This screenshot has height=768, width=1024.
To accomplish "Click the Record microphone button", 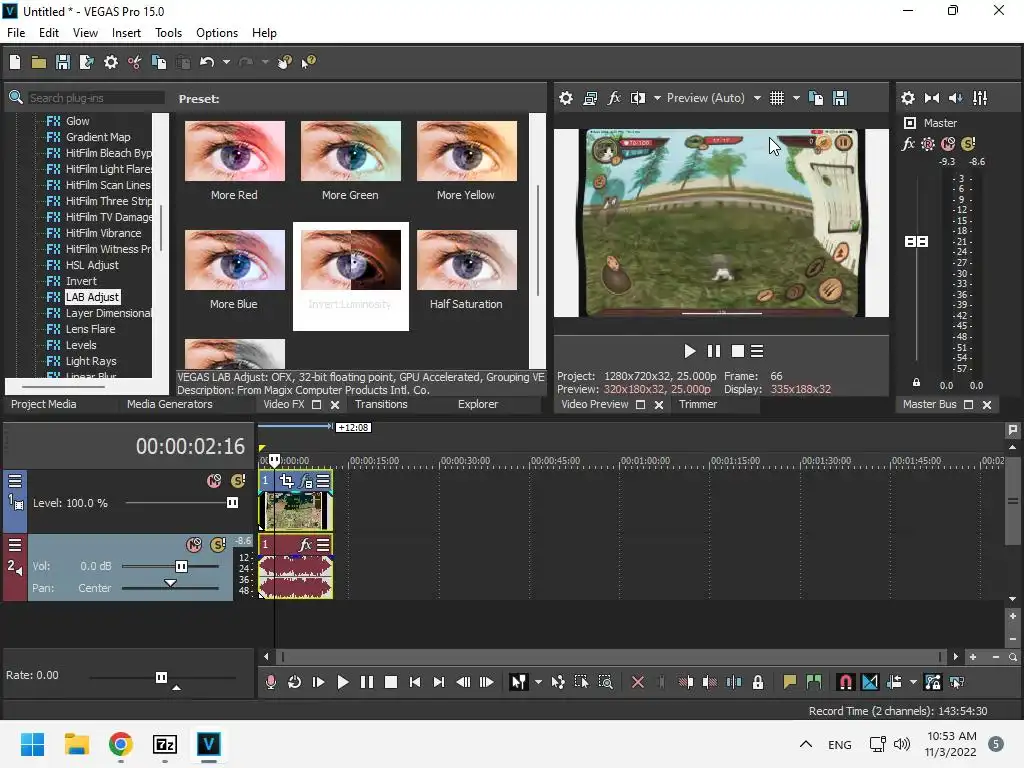I will pos(270,682).
